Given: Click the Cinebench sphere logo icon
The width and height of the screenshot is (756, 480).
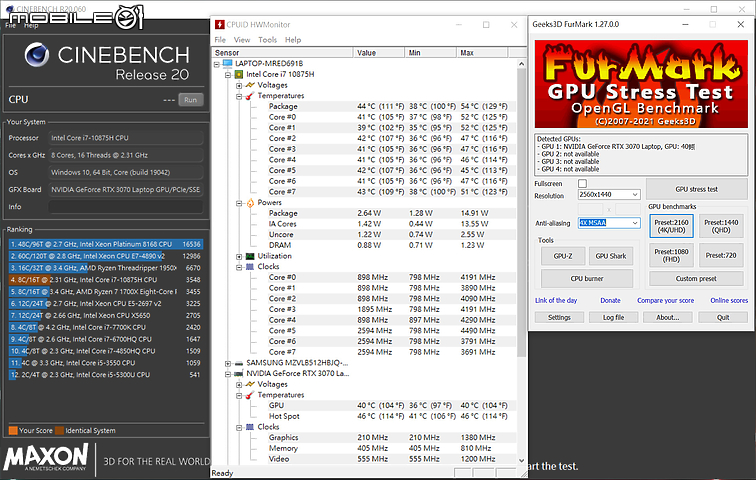Looking at the screenshot, I should 37,54.
